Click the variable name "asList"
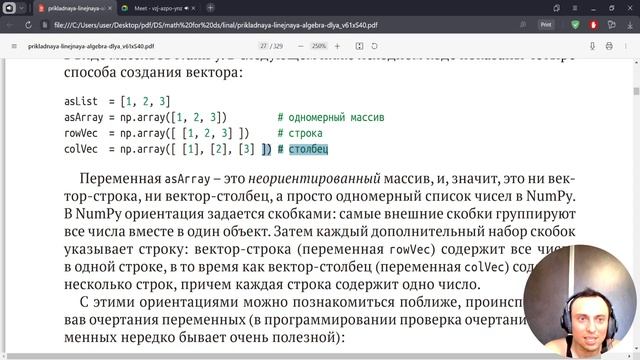The height and width of the screenshot is (360, 640). point(81,101)
